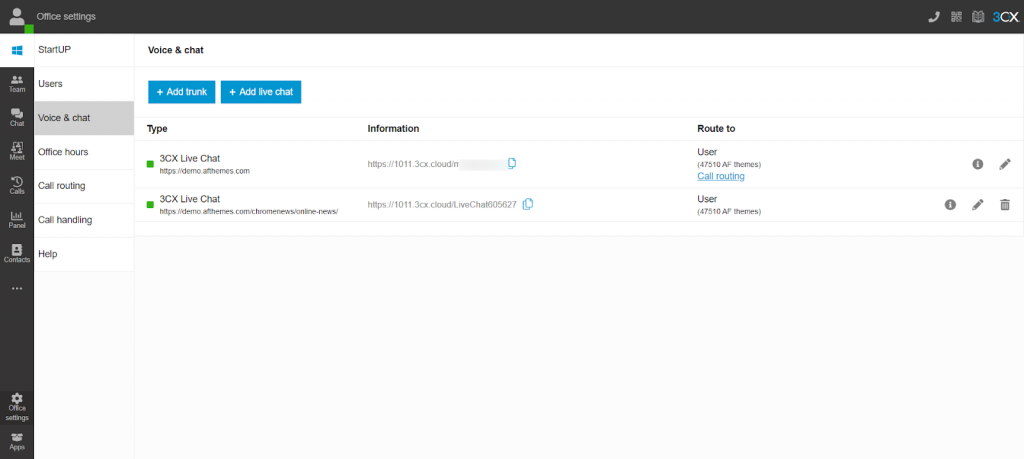Edit the chromenews online-news live chat

(x=978, y=205)
